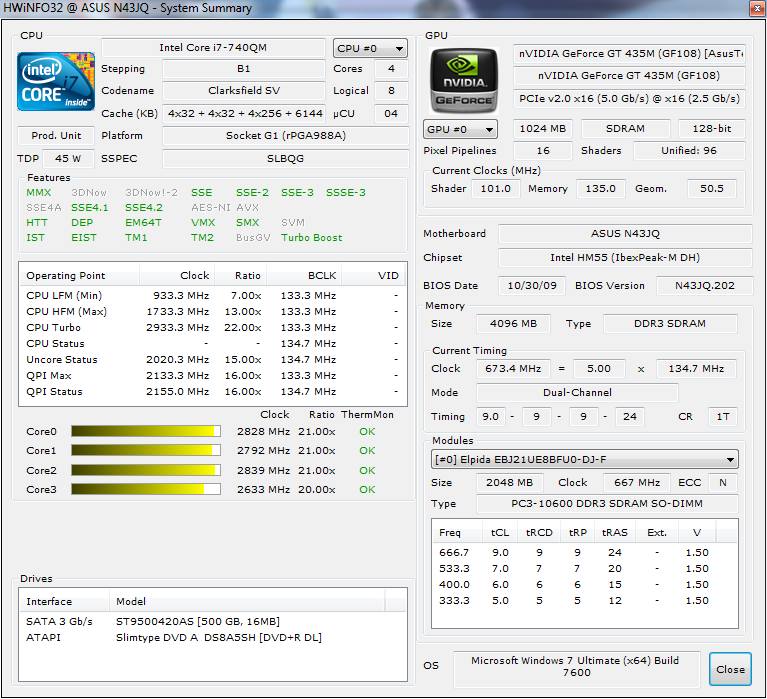The width and height of the screenshot is (767, 699).
Task: Click the SSE4.2 feature label
Action: 144,207
